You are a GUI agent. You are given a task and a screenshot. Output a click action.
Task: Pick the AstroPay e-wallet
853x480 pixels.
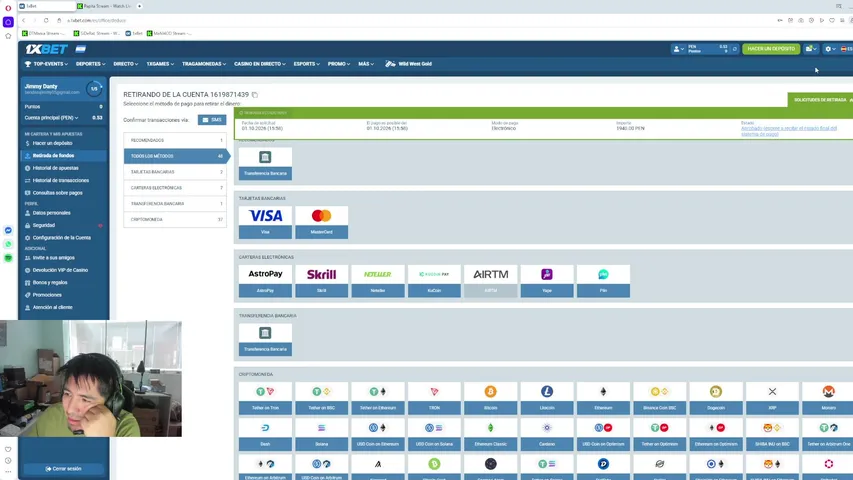tap(265, 281)
